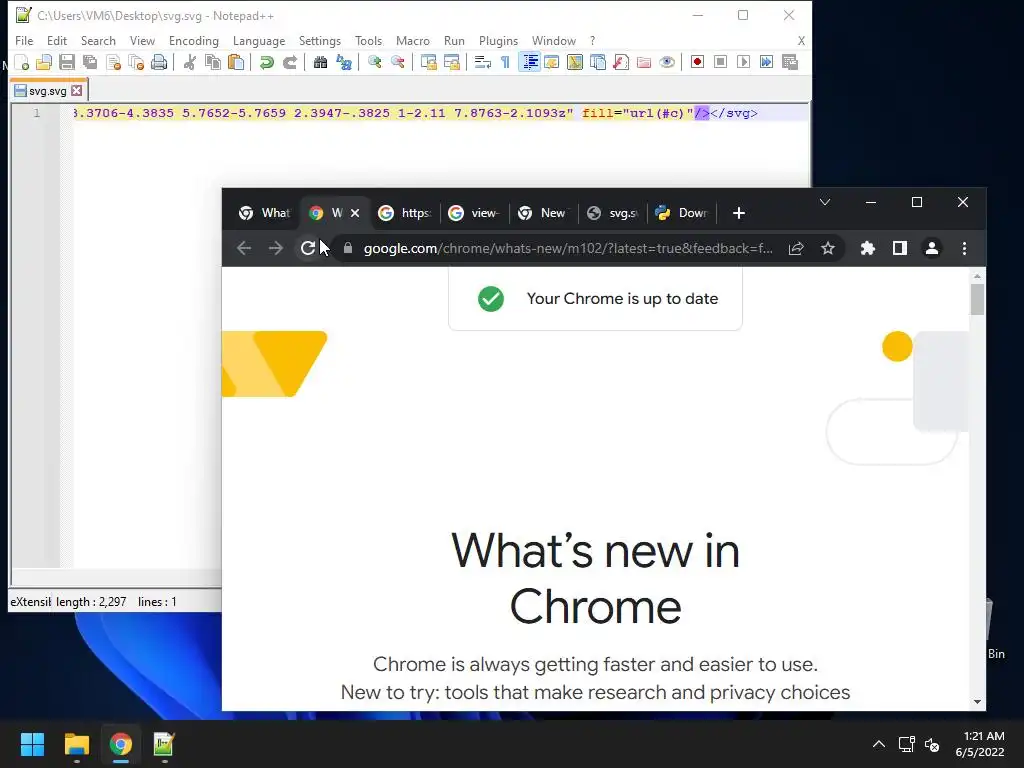Open the Language menu in Notepad++
This screenshot has height=768, width=1024.
pos(259,40)
